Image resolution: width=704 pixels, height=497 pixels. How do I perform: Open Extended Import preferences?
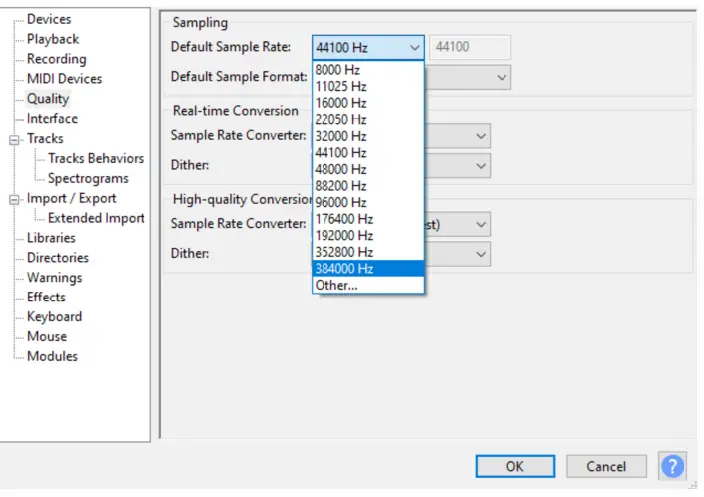click(x=96, y=218)
